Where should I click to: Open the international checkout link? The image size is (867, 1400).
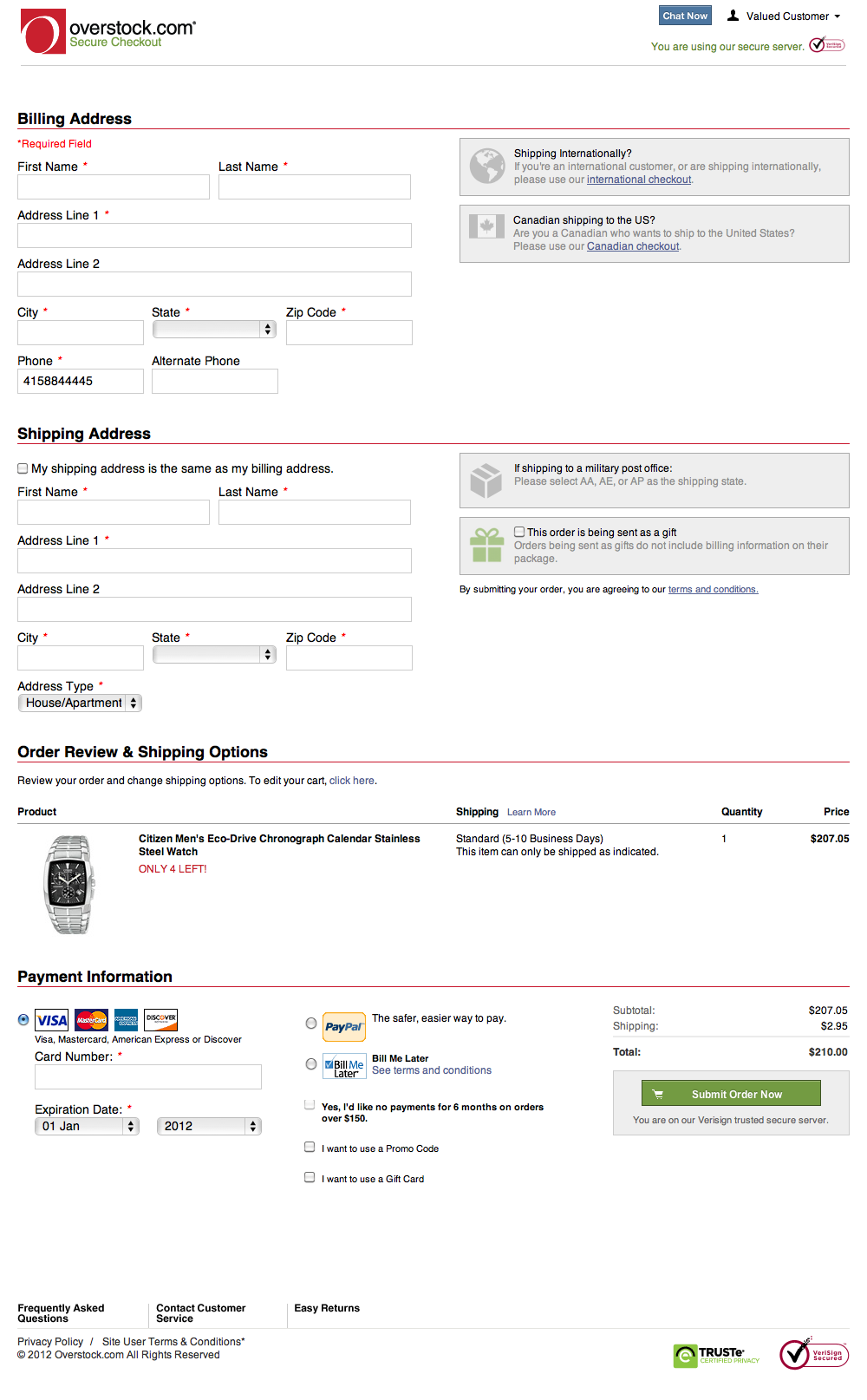639,180
